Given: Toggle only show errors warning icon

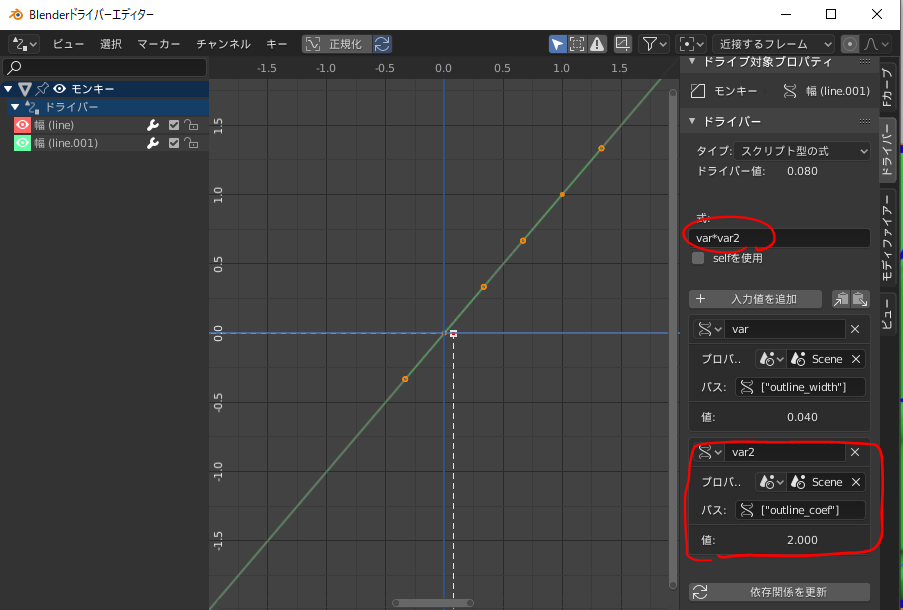Looking at the screenshot, I should [x=597, y=44].
